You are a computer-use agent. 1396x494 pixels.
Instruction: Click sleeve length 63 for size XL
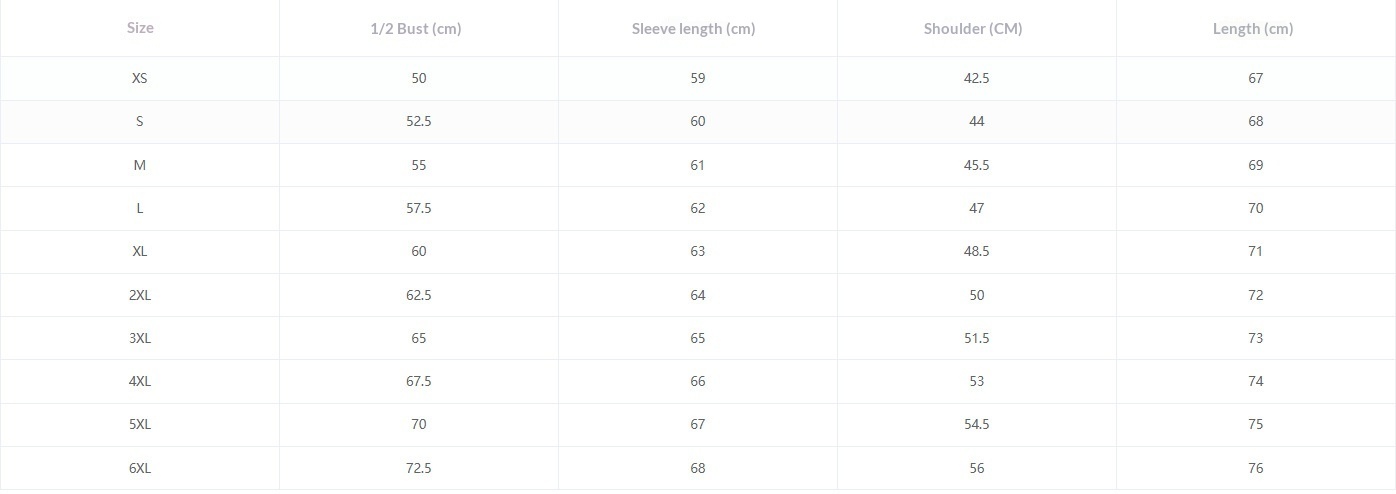(698, 251)
